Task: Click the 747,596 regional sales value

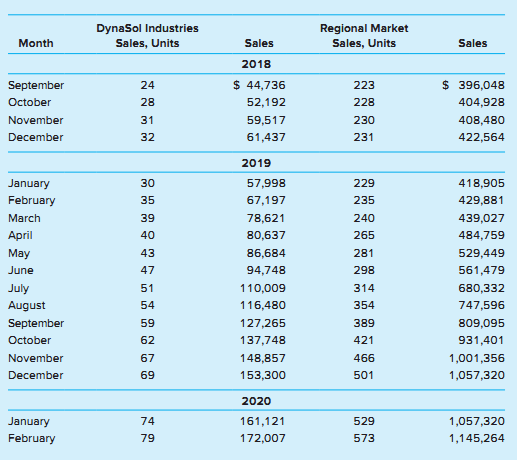Action: (481, 305)
